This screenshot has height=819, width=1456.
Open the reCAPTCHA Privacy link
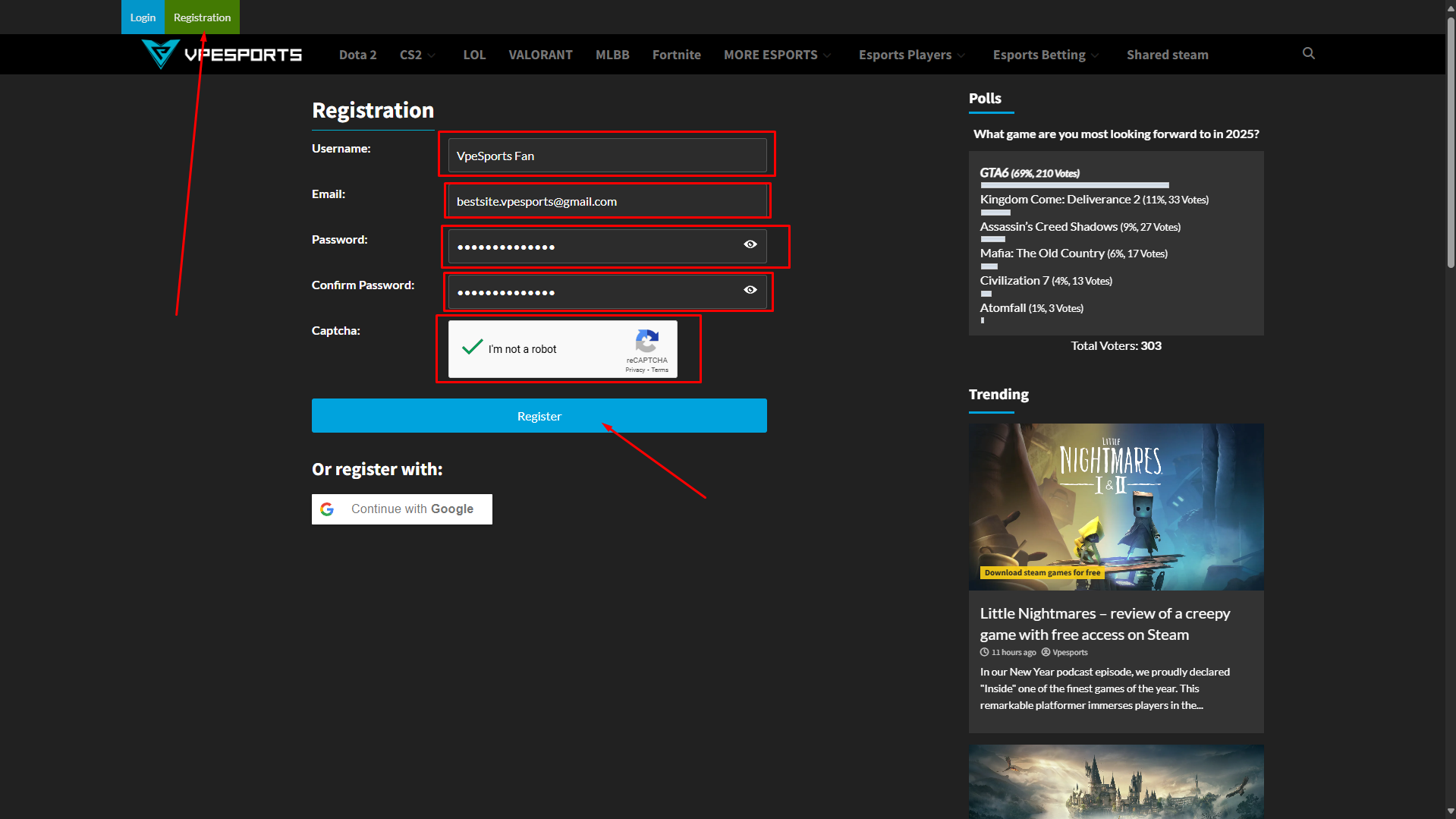tap(634, 370)
